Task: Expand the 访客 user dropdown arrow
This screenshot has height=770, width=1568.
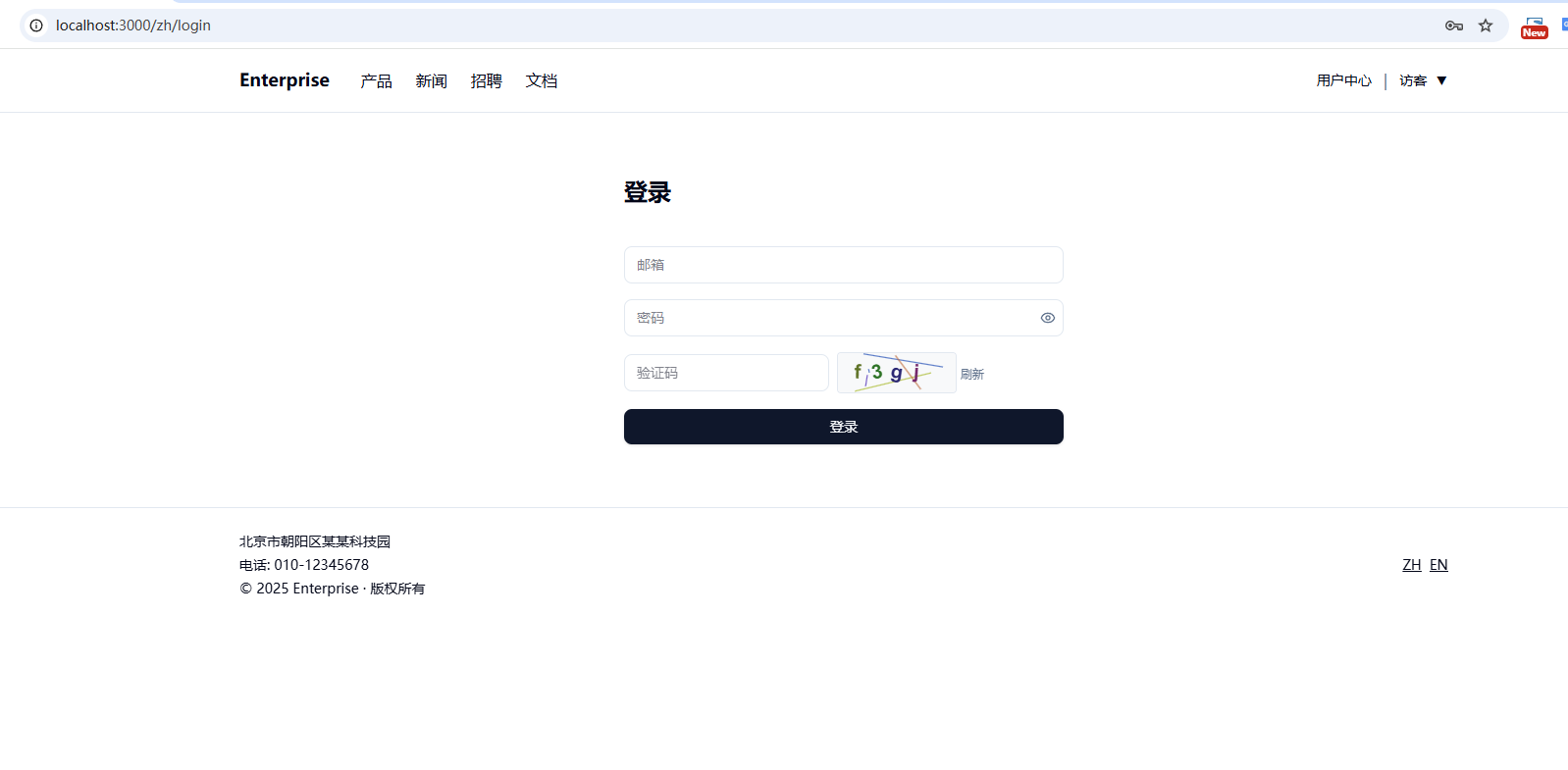Action: pyautogui.click(x=1441, y=80)
